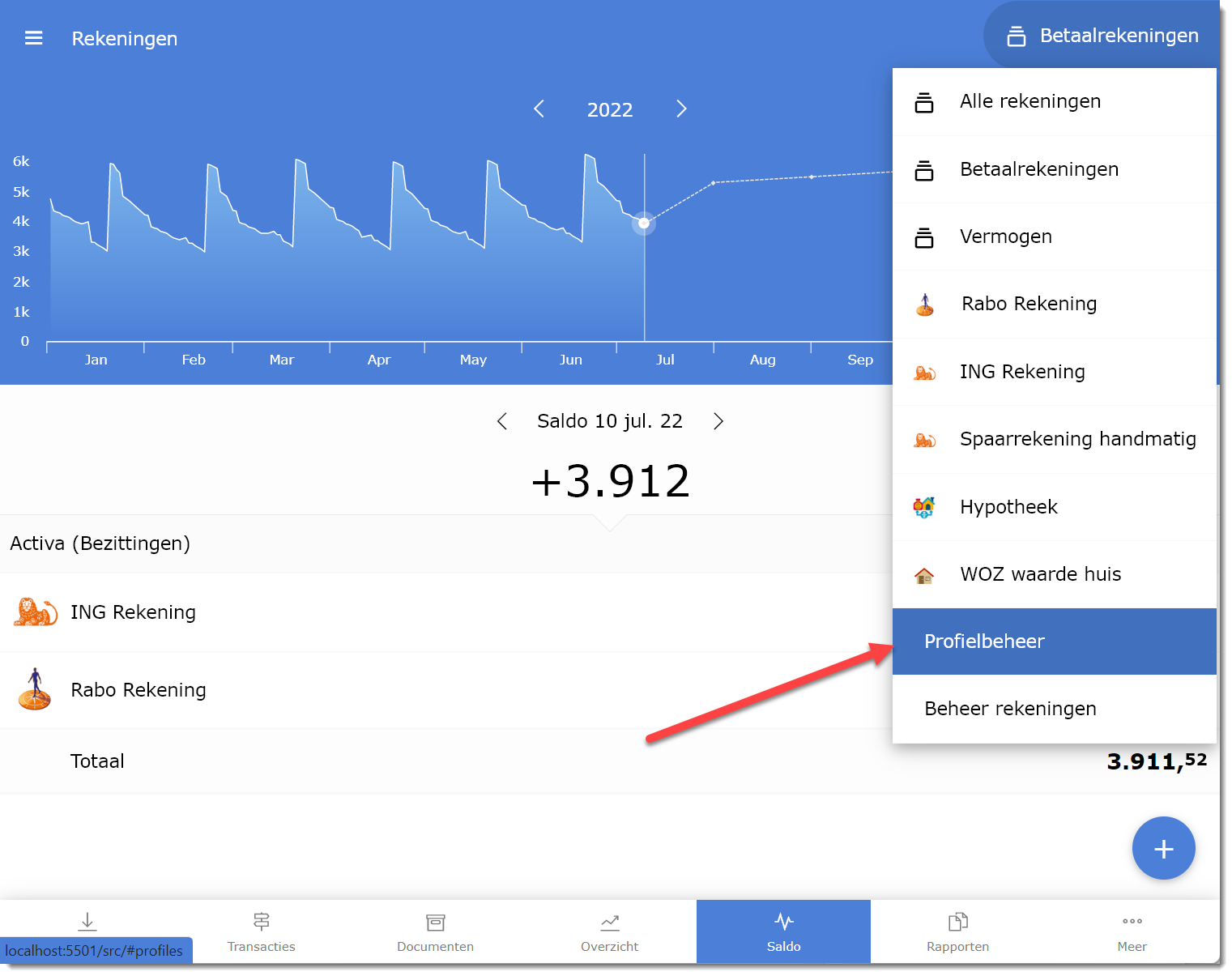Click the Betaalrekeningen stack icon in the dropdown
The image size is (1232, 976).
(924, 171)
